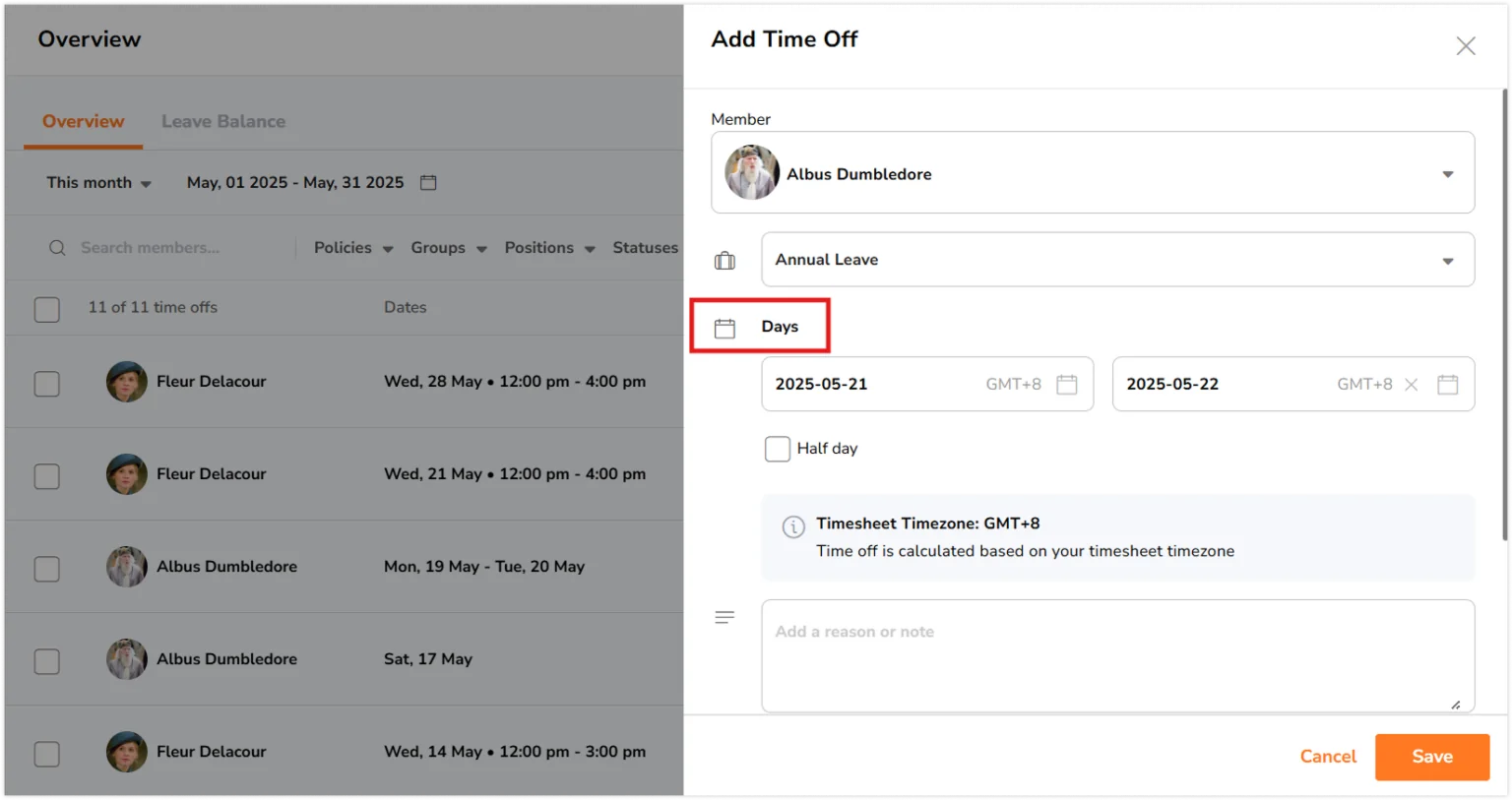Check the first Fleur Delacour row checkbox
The image size is (1512, 800).
[x=47, y=384]
